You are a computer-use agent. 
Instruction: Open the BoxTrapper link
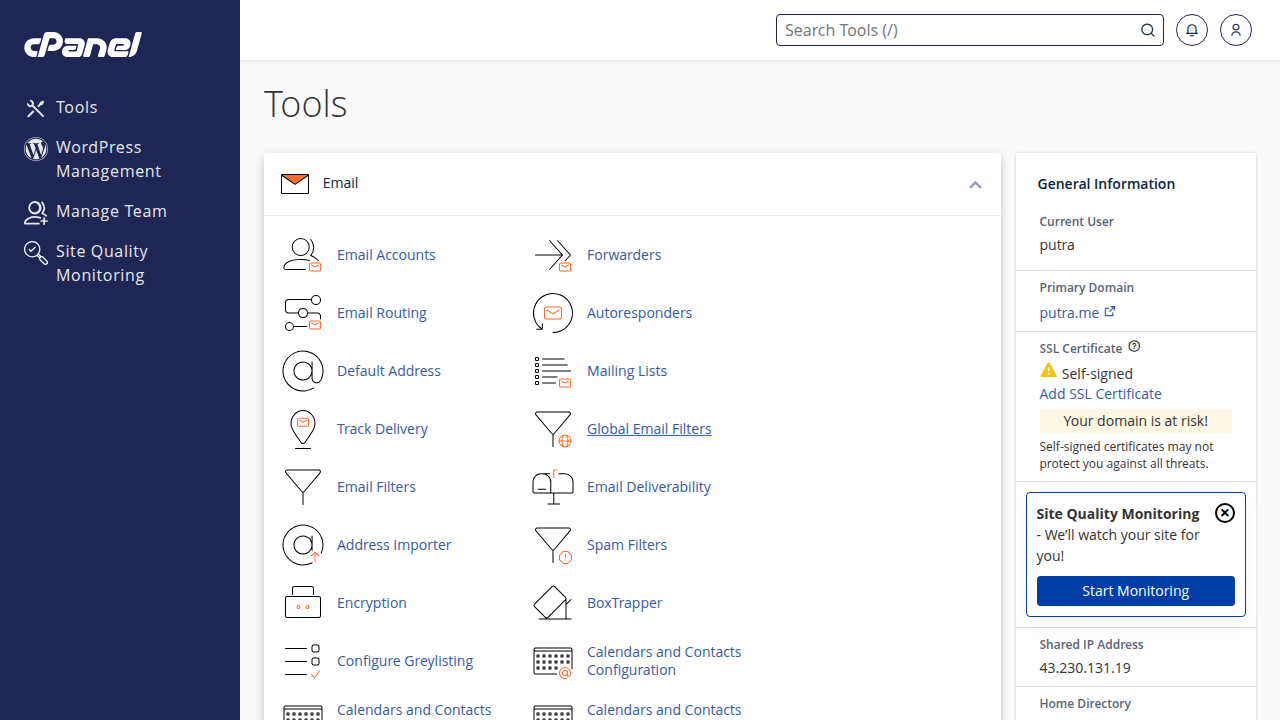click(x=625, y=603)
